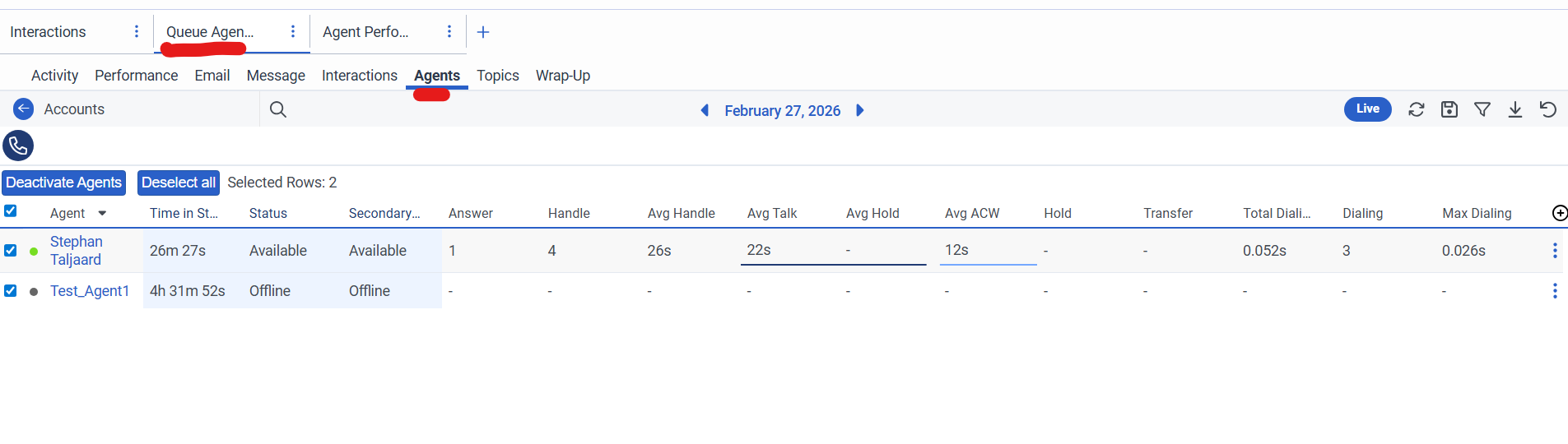Open the Wrap-Up tab
Image resolution: width=1568 pixels, height=444 pixels.
563,76
